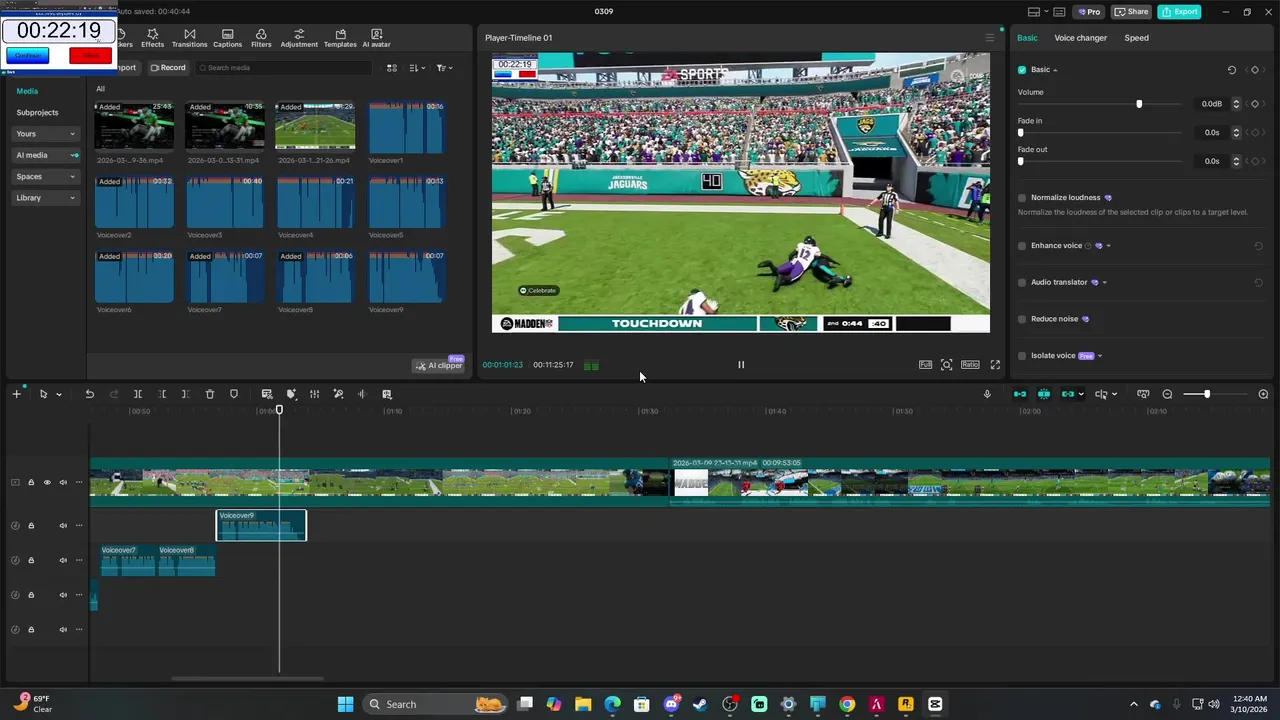Open the Captions panel
This screenshot has width=1280, height=720.
(x=227, y=38)
